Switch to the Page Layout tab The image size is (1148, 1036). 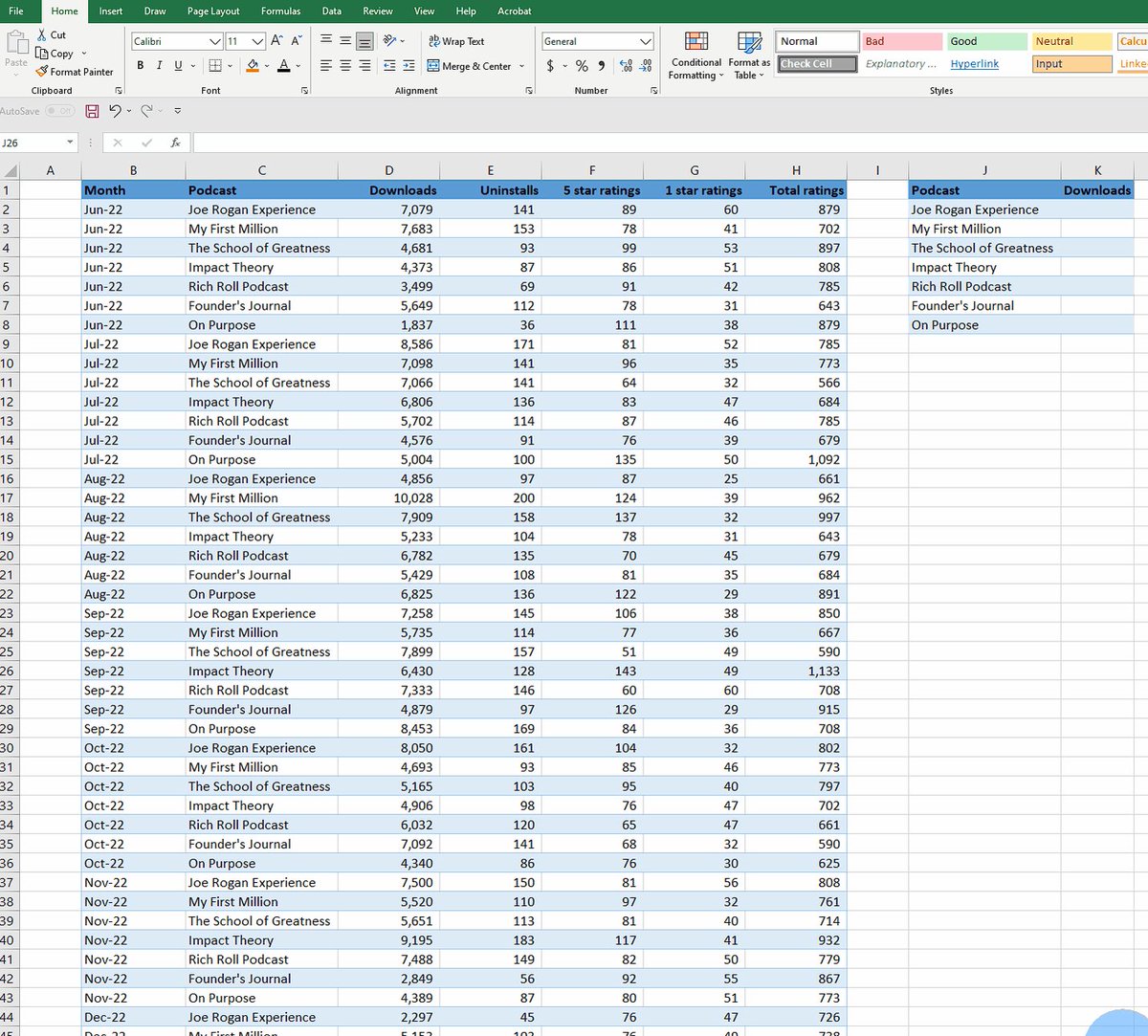pos(213,11)
